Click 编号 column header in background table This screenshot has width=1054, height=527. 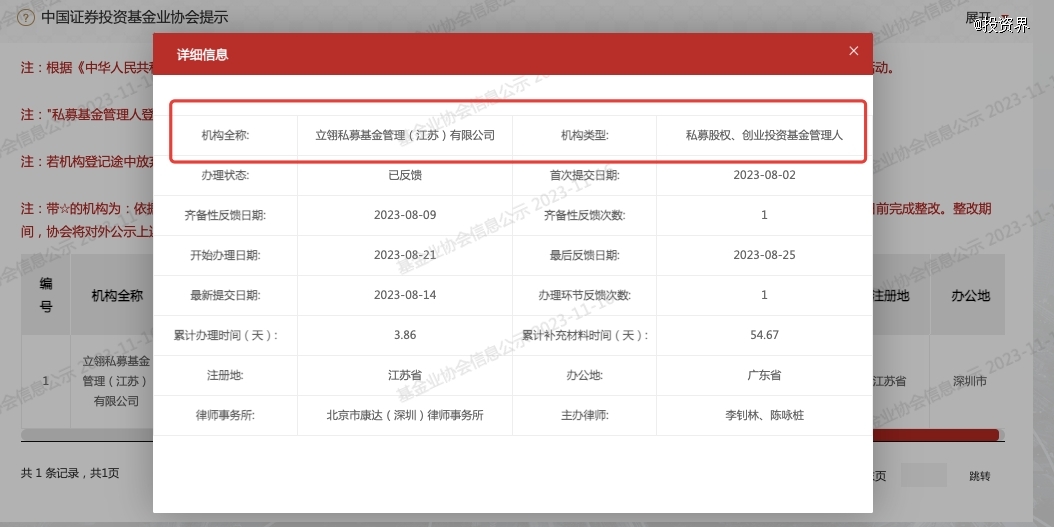pyautogui.click(x=46, y=294)
